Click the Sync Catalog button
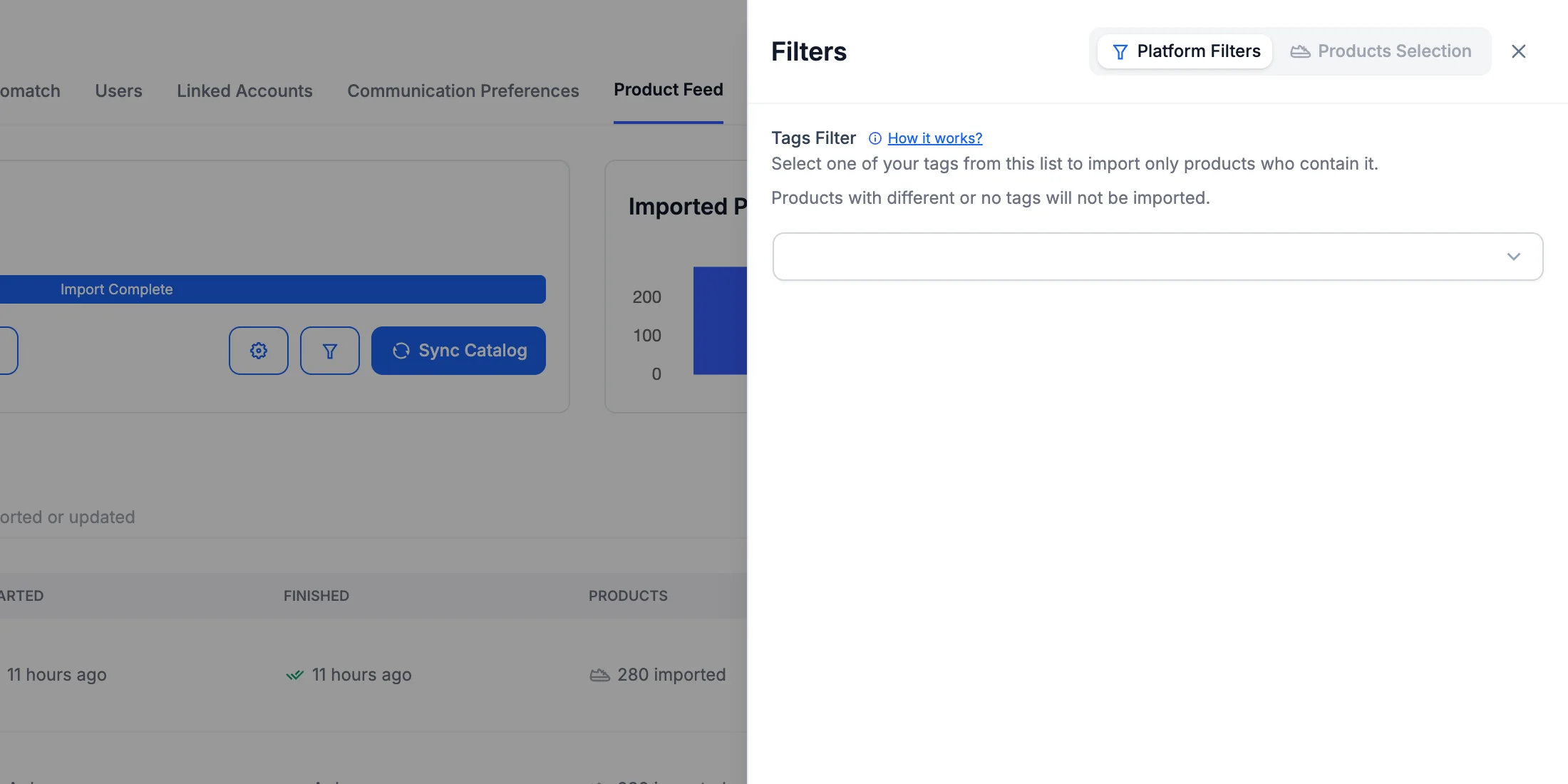 (x=458, y=351)
